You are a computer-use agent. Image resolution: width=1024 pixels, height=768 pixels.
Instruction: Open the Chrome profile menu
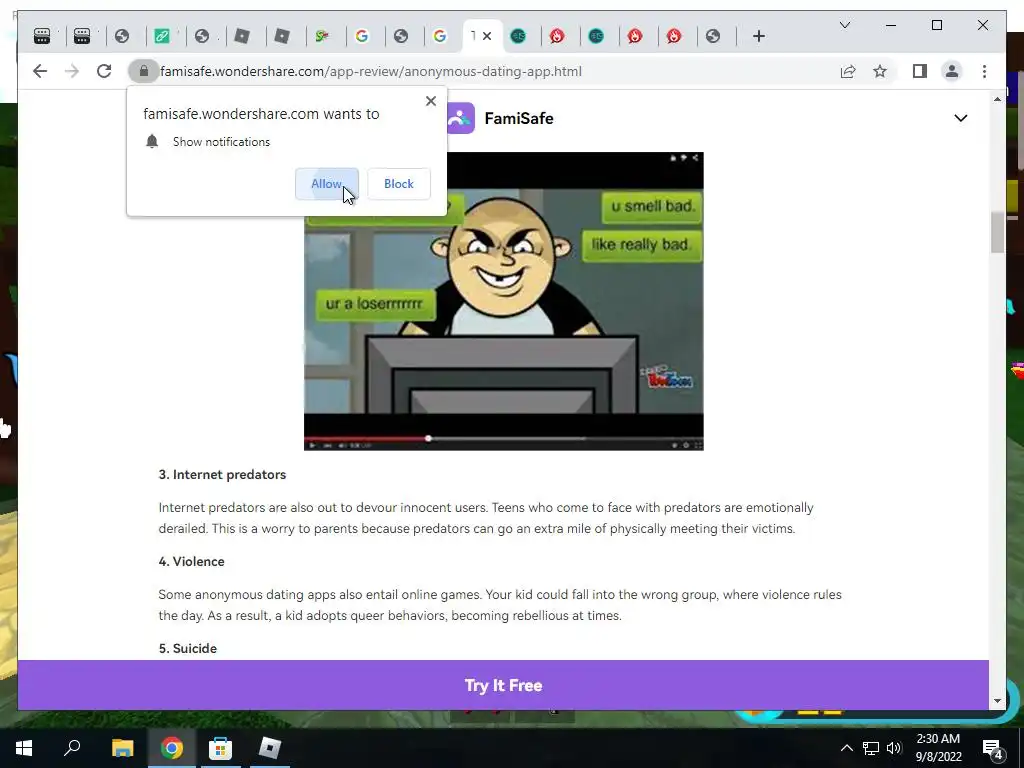pos(952,71)
